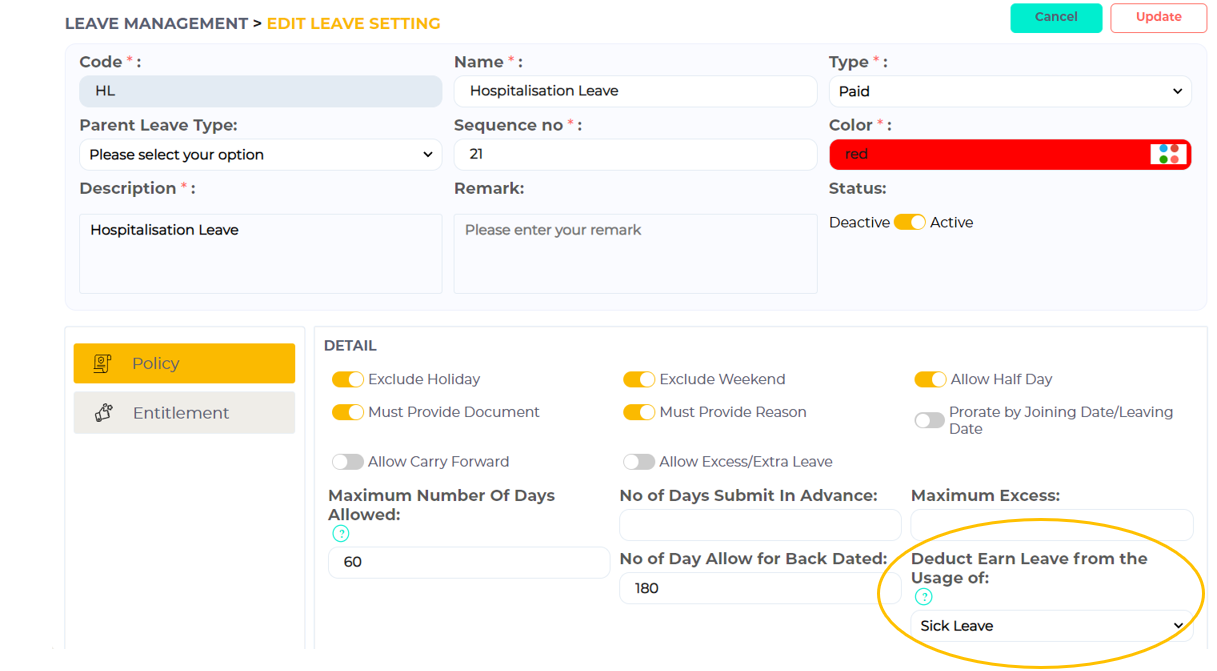The image size is (1217, 671).
Task: Turn on Allow Excess/Extra Leave
Action: (x=639, y=462)
